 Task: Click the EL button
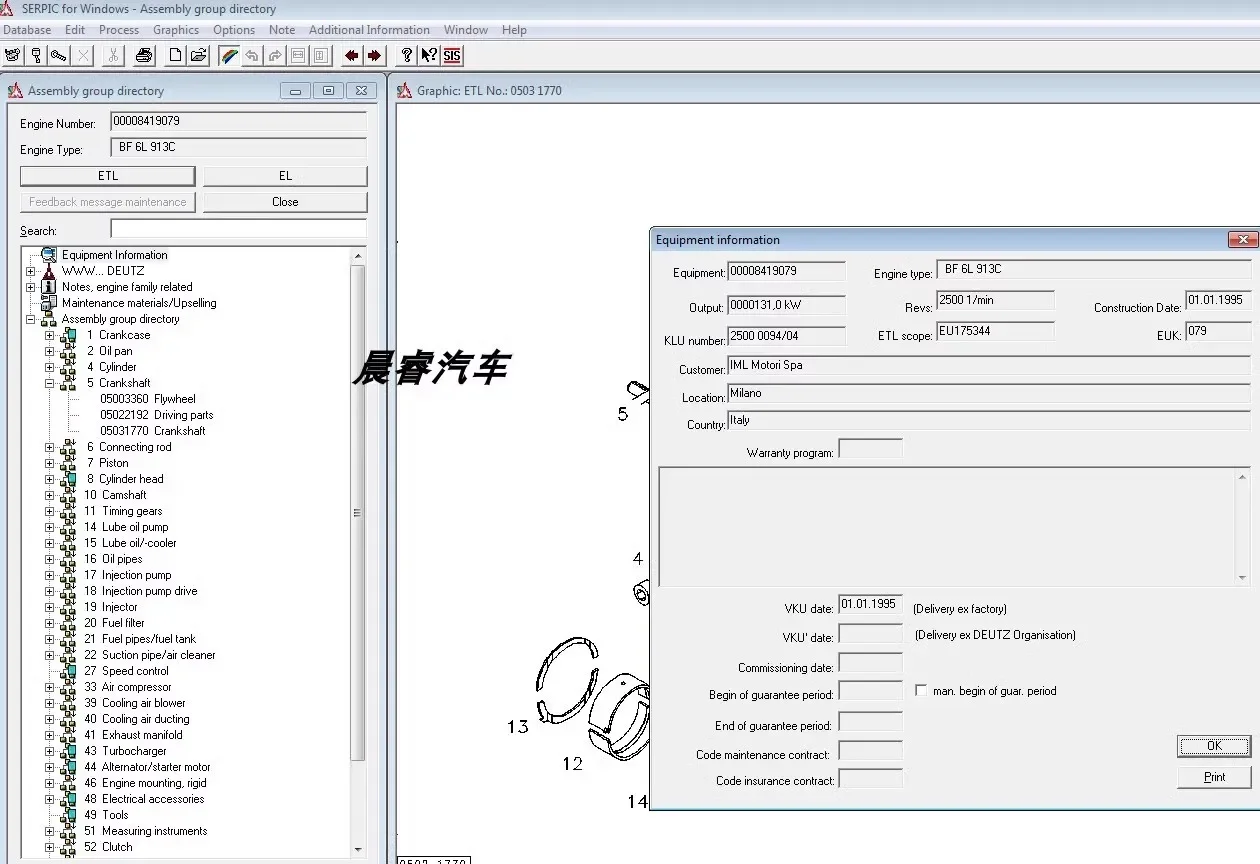tap(285, 176)
